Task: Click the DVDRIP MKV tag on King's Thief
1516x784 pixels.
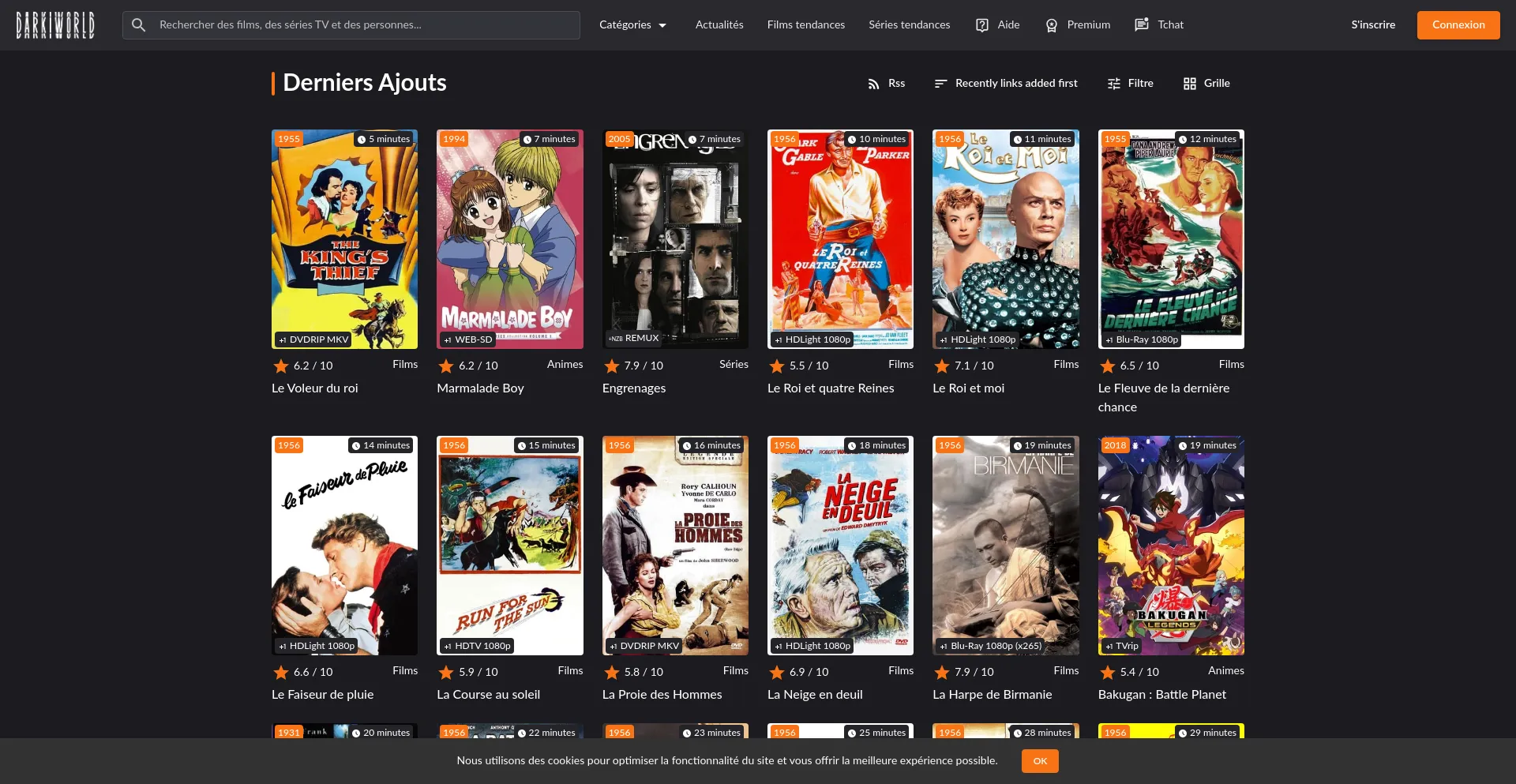Action: [x=313, y=339]
